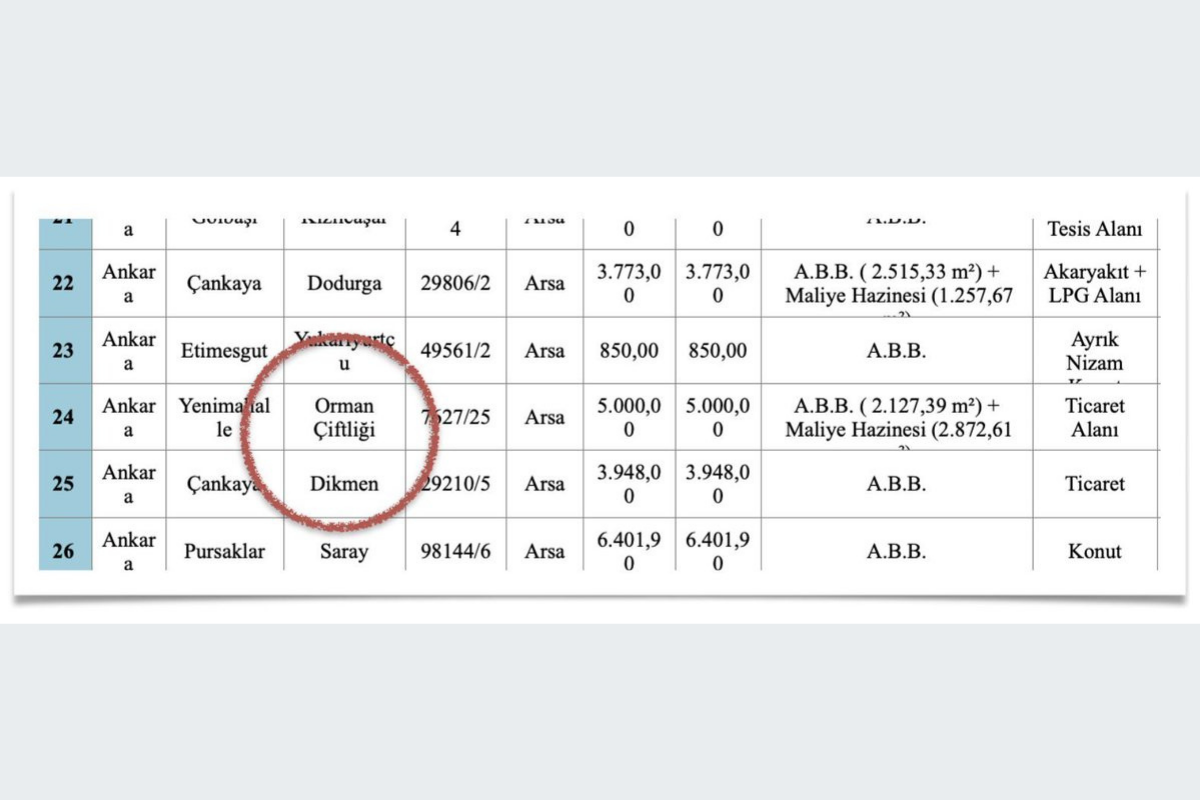The image size is (1200, 800).
Task: Select the circled Orman Çiftliği cell
Action: click(x=344, y=418)
